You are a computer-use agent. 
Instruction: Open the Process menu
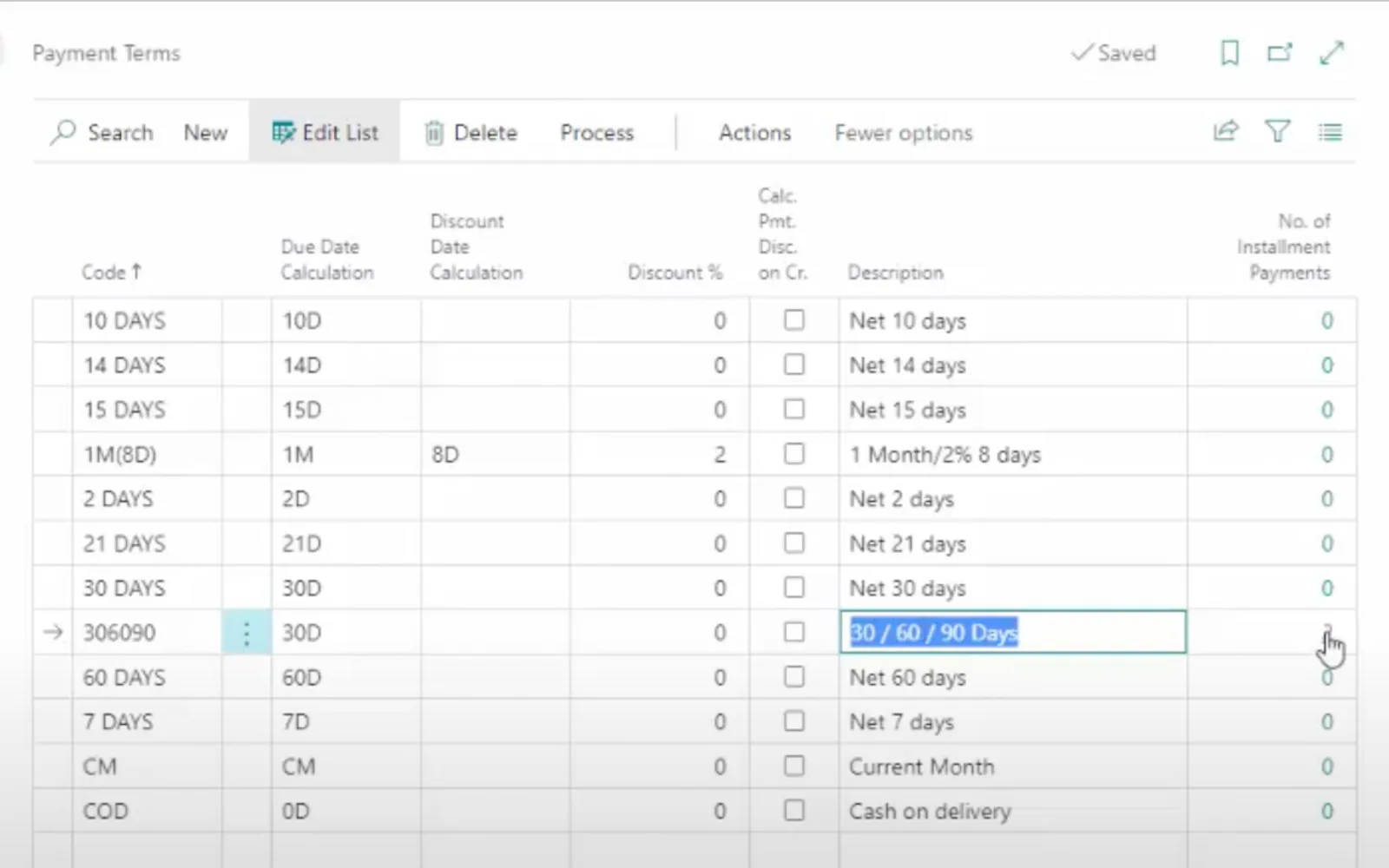click(x=597, y=133)
